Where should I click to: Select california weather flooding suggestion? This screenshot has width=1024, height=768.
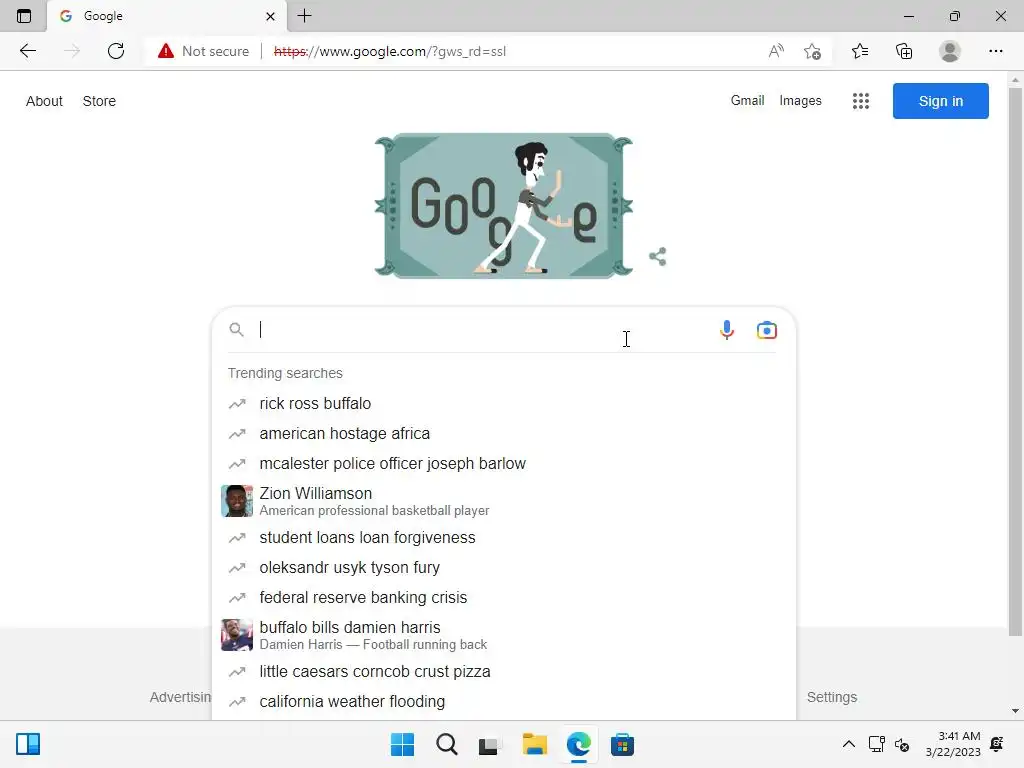point(503,701)
